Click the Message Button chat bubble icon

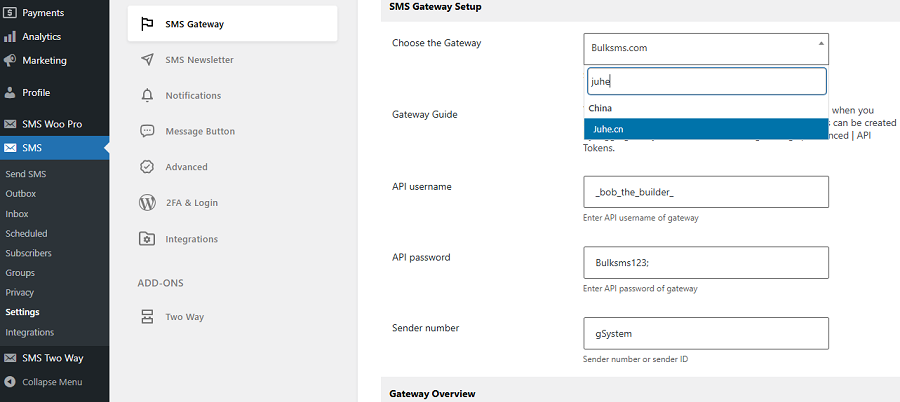[147, 131]
